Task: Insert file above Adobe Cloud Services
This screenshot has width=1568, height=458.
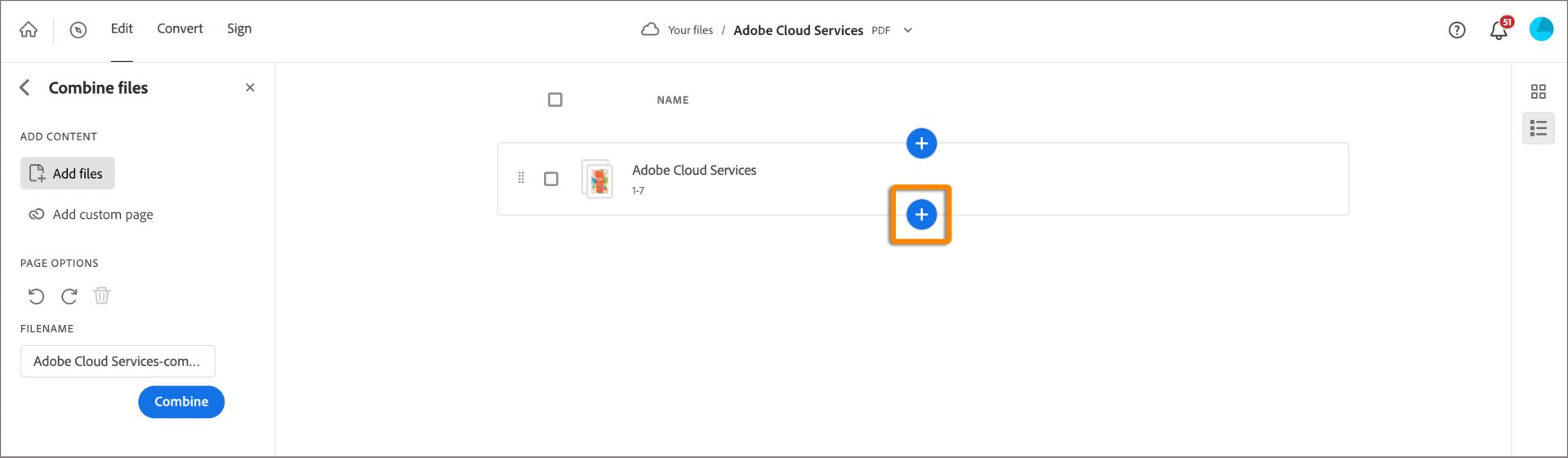Action: (921, 144)
